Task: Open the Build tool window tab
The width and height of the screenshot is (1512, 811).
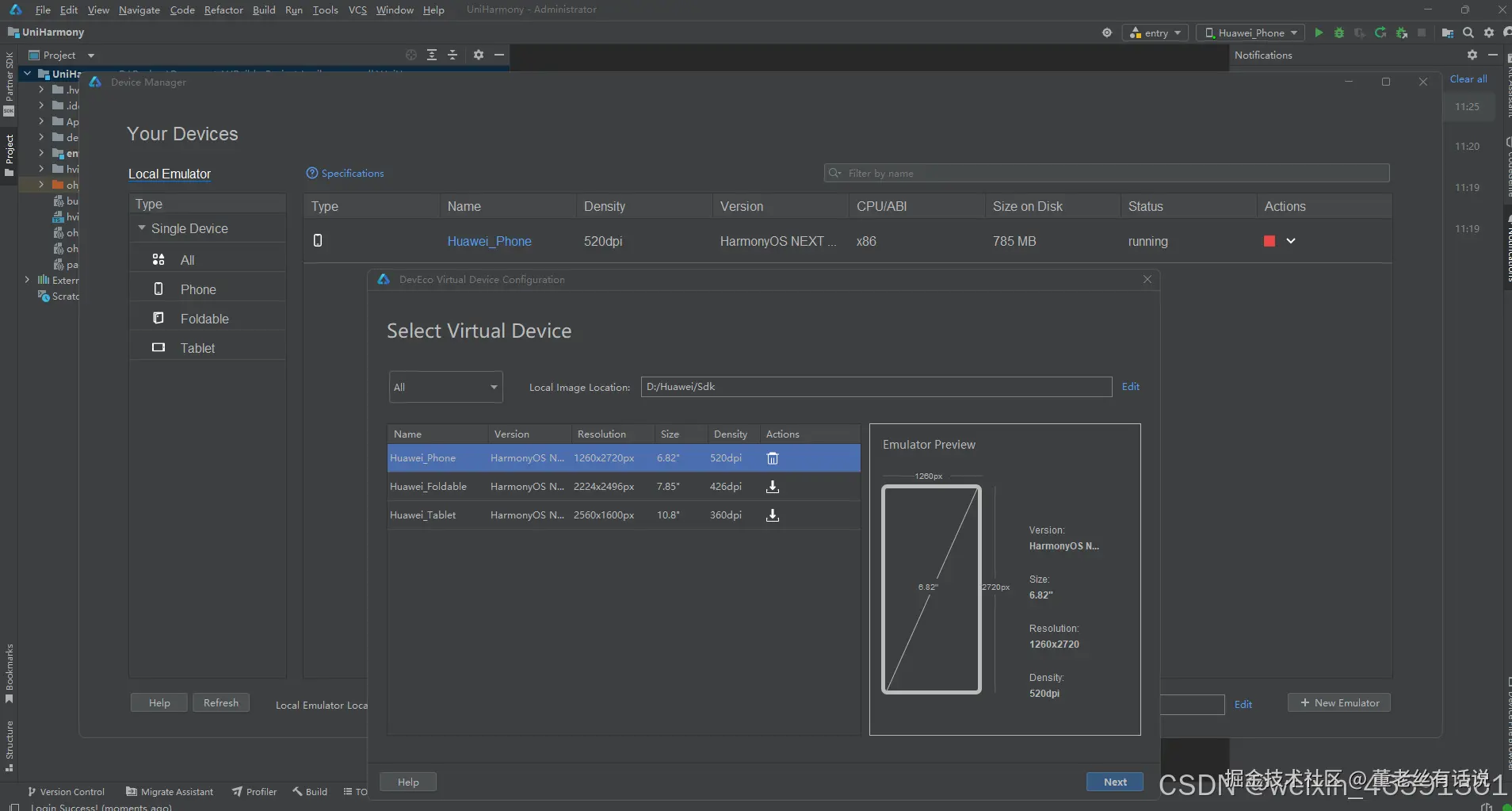Action: 310,791
